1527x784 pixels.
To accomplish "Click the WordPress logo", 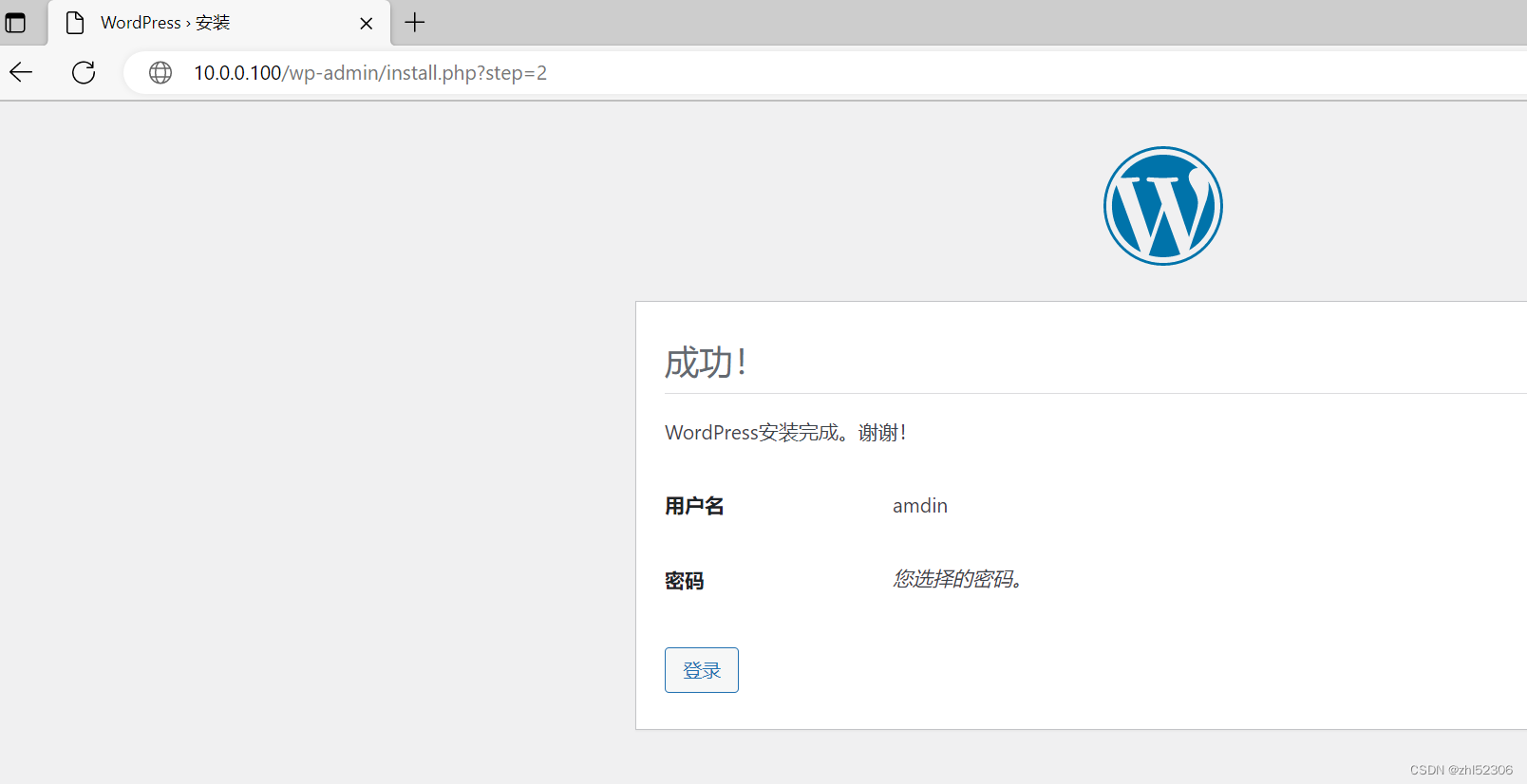I will tap(1163, 206).
